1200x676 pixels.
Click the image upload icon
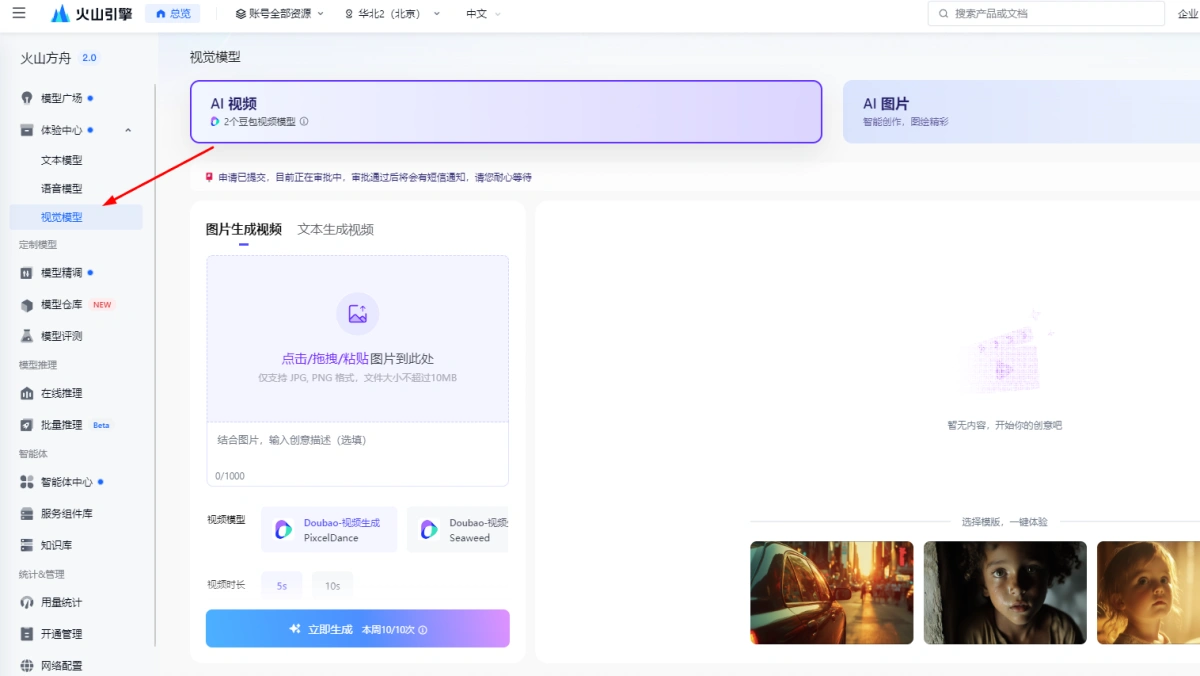click(x=358, y=314)
